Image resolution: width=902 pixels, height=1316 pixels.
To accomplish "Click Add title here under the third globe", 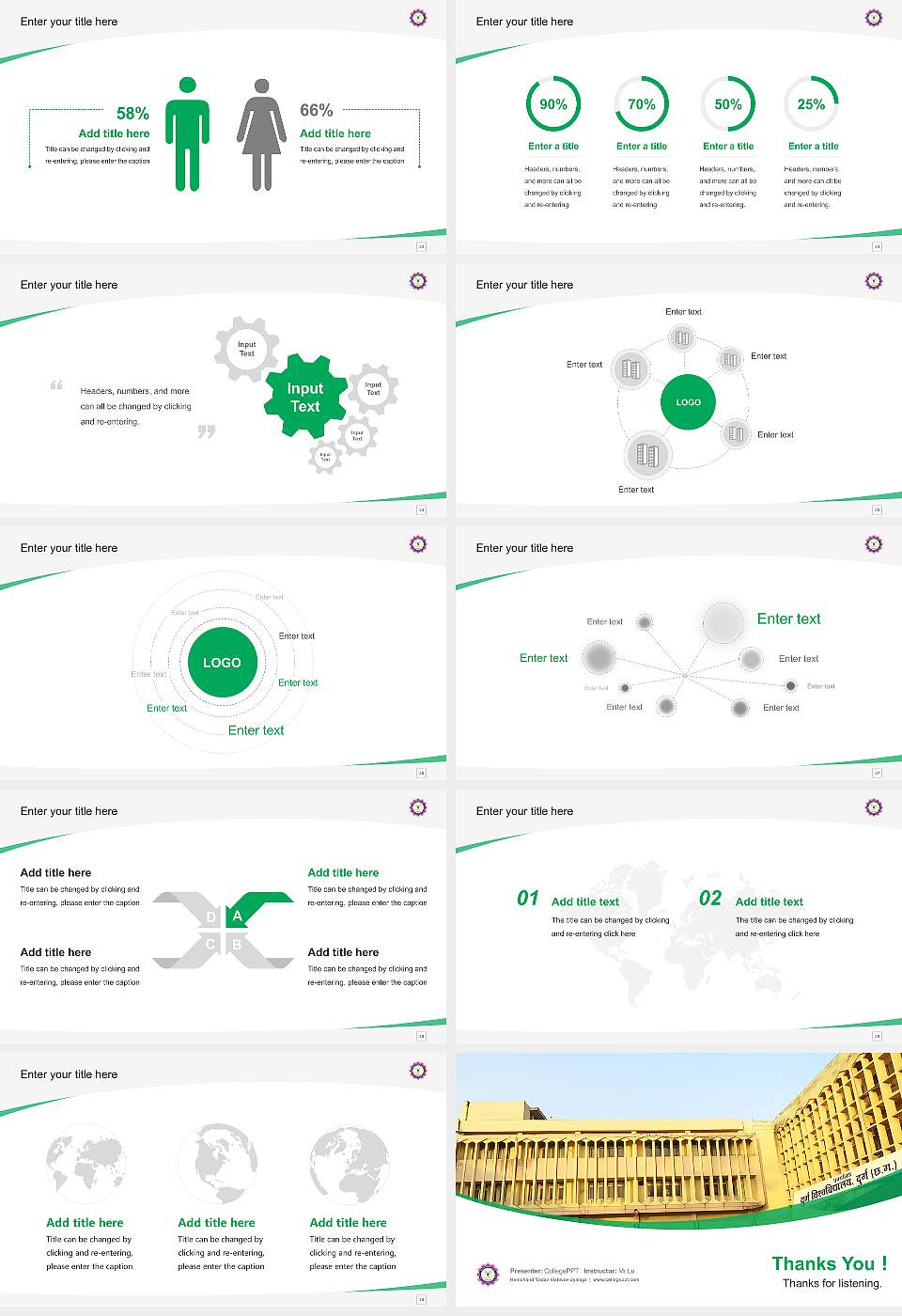I will (348, 1223).
